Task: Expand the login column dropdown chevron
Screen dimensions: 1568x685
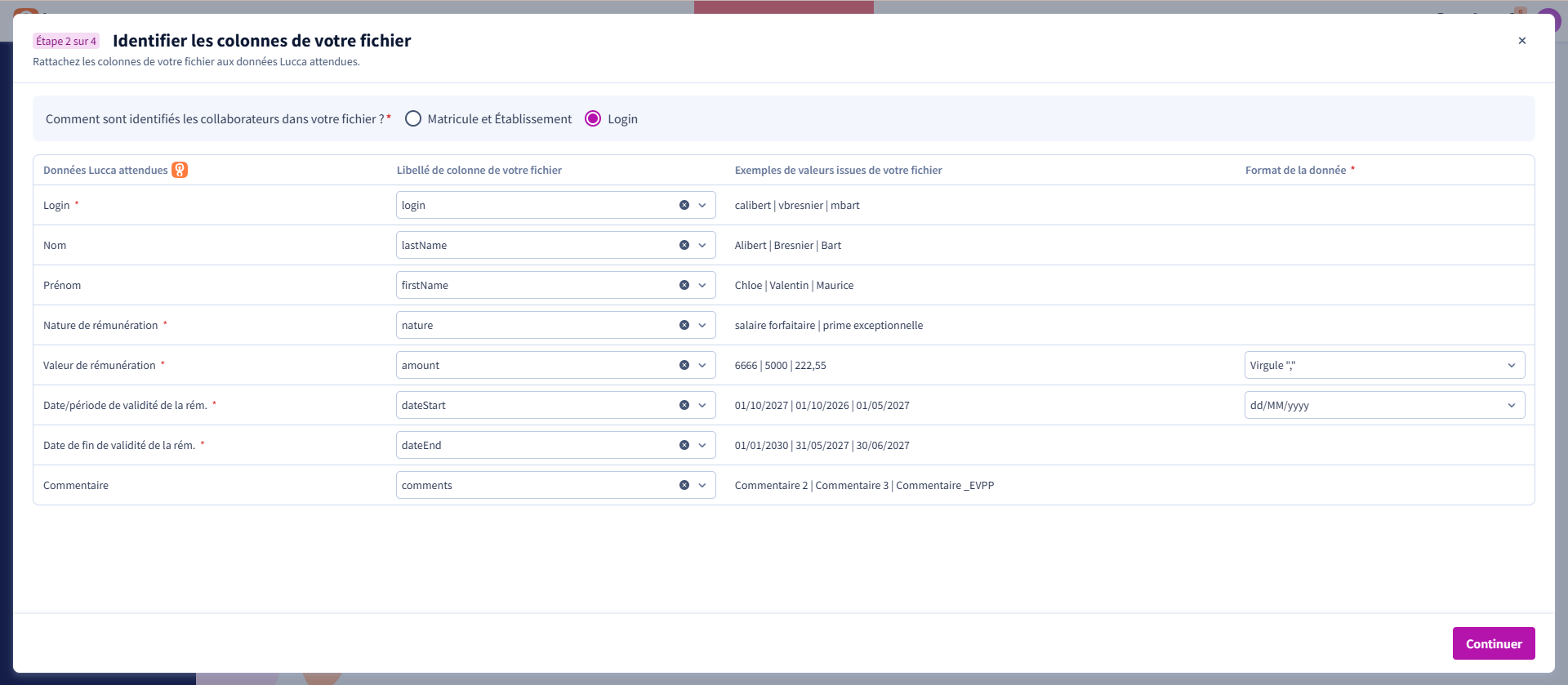Action: tap(702, 205)
